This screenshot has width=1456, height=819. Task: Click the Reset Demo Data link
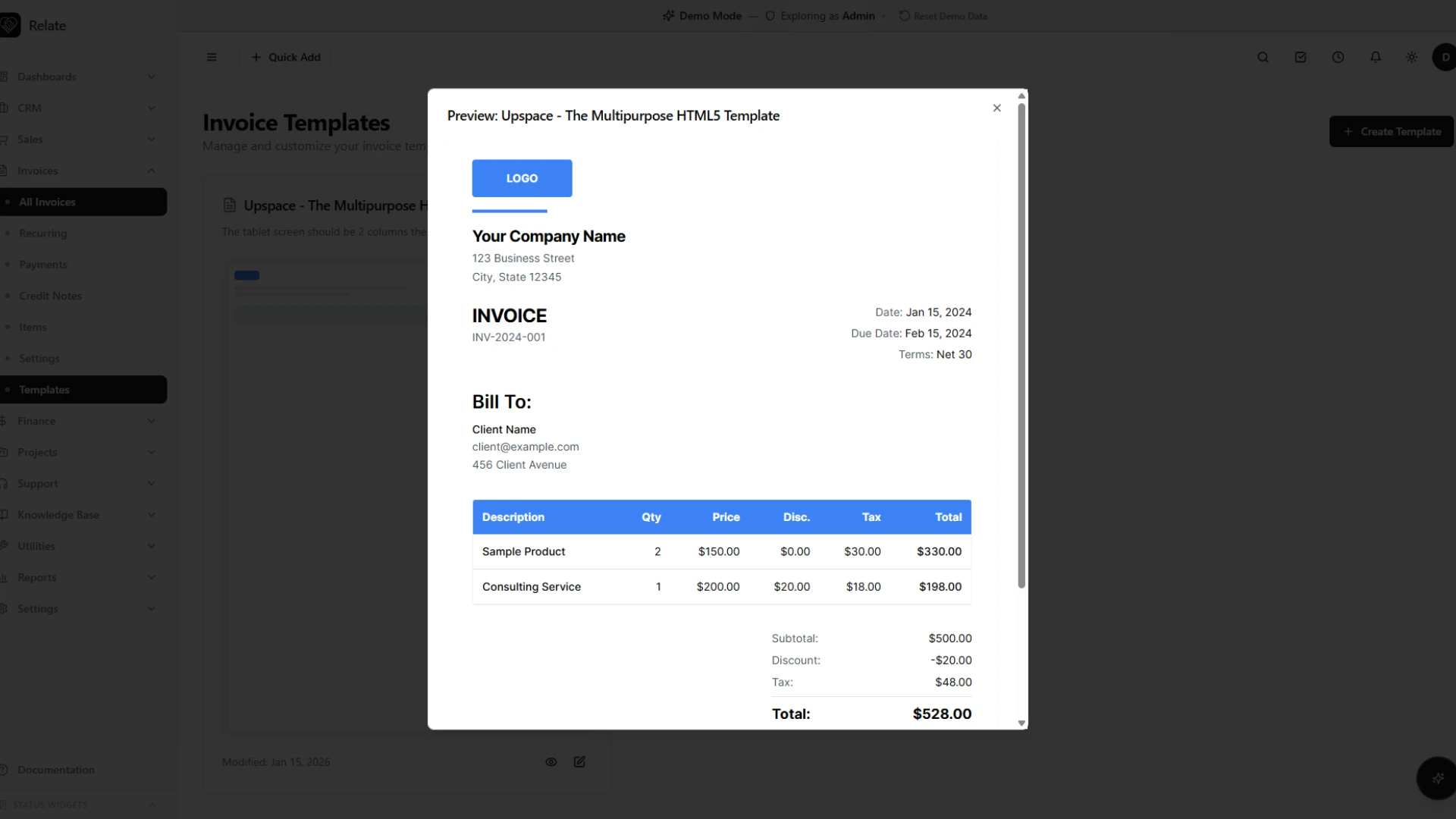(x=943, y=16)
